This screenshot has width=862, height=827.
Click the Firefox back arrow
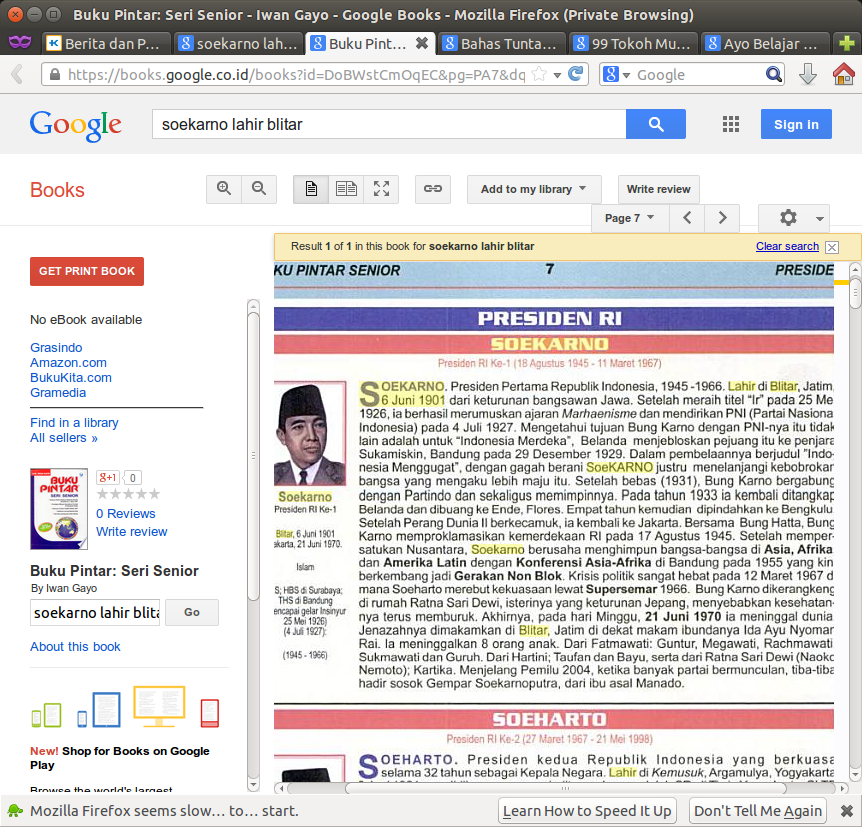click(18, 74)
